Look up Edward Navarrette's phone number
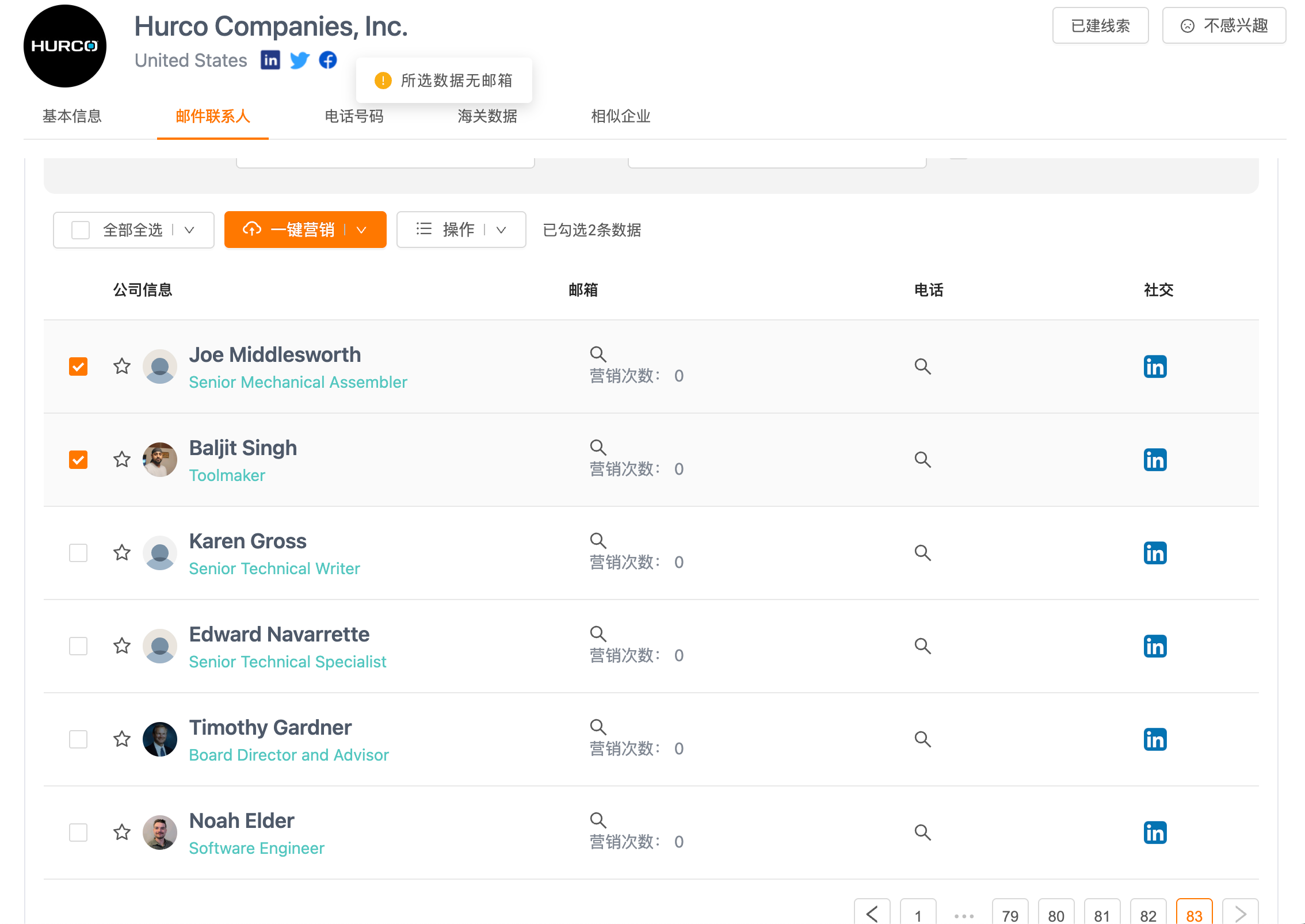 click(923, 646)
